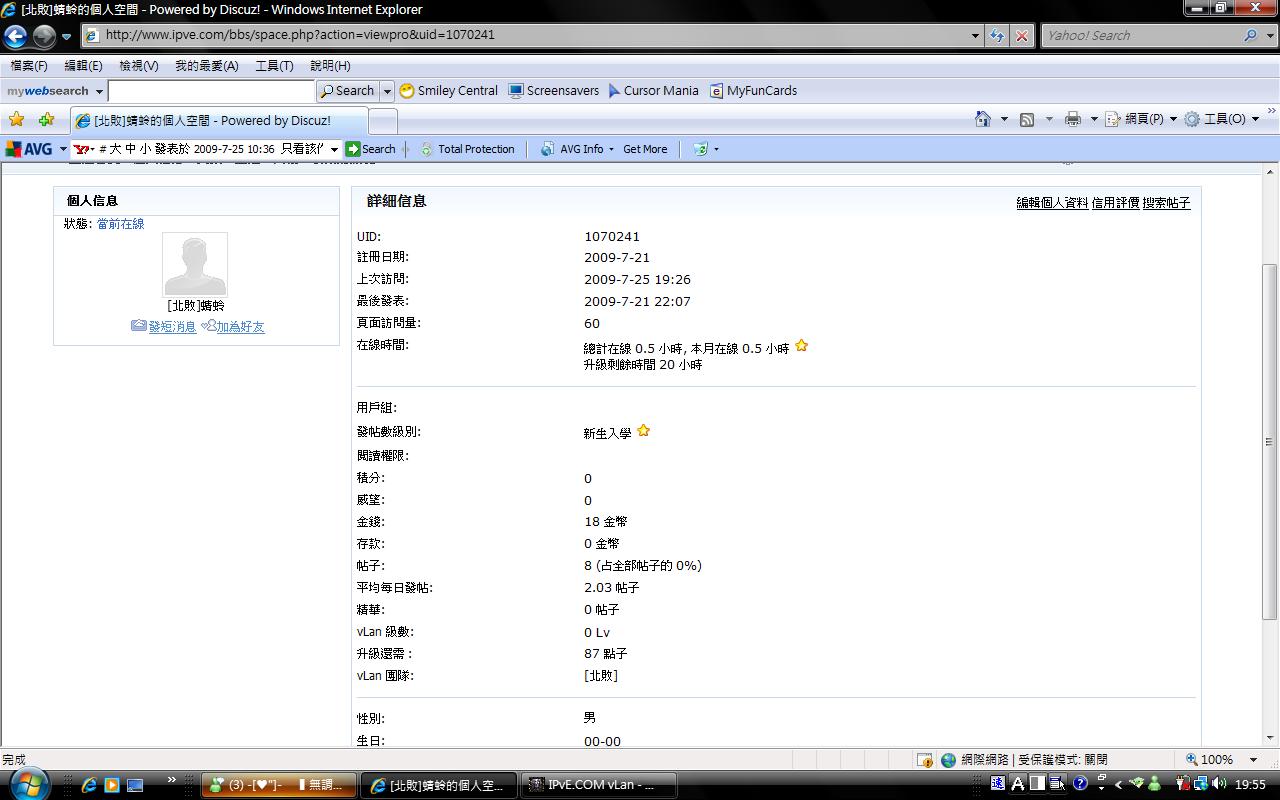Image resolution: width=1280 pixels, height=800 pixels.
Task: Click the Refresh button beside address bar
Action: click(997, 35)
